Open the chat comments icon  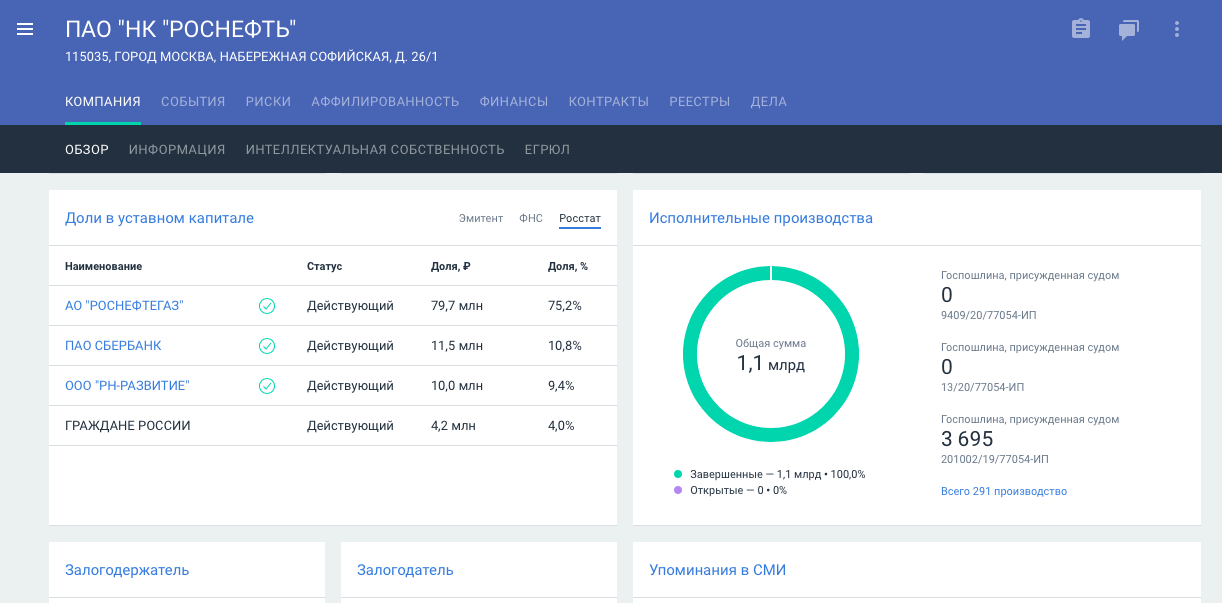[1129, 30]
